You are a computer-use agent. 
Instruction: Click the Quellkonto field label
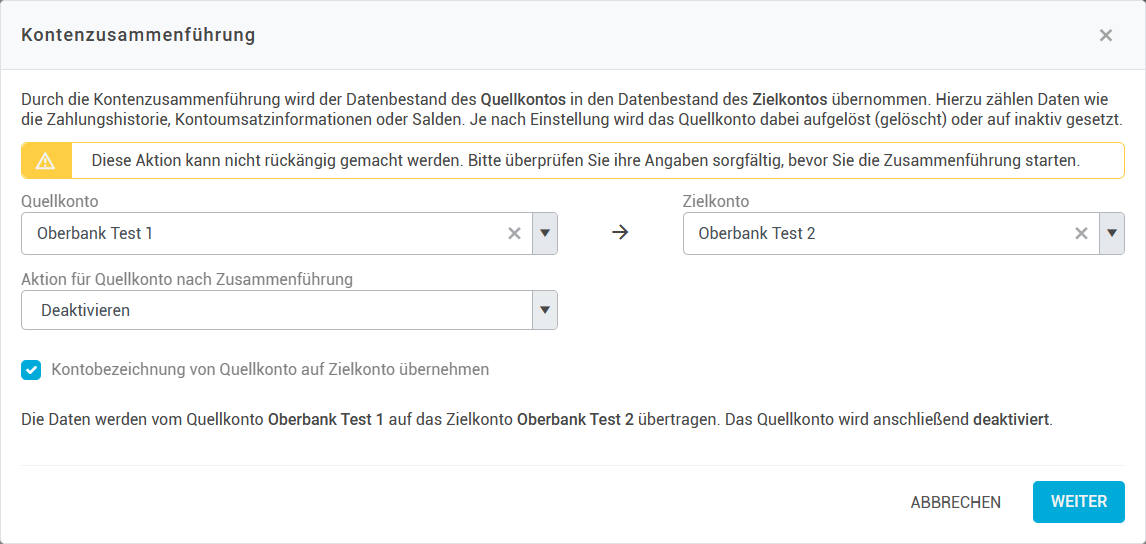click(60, 202)
